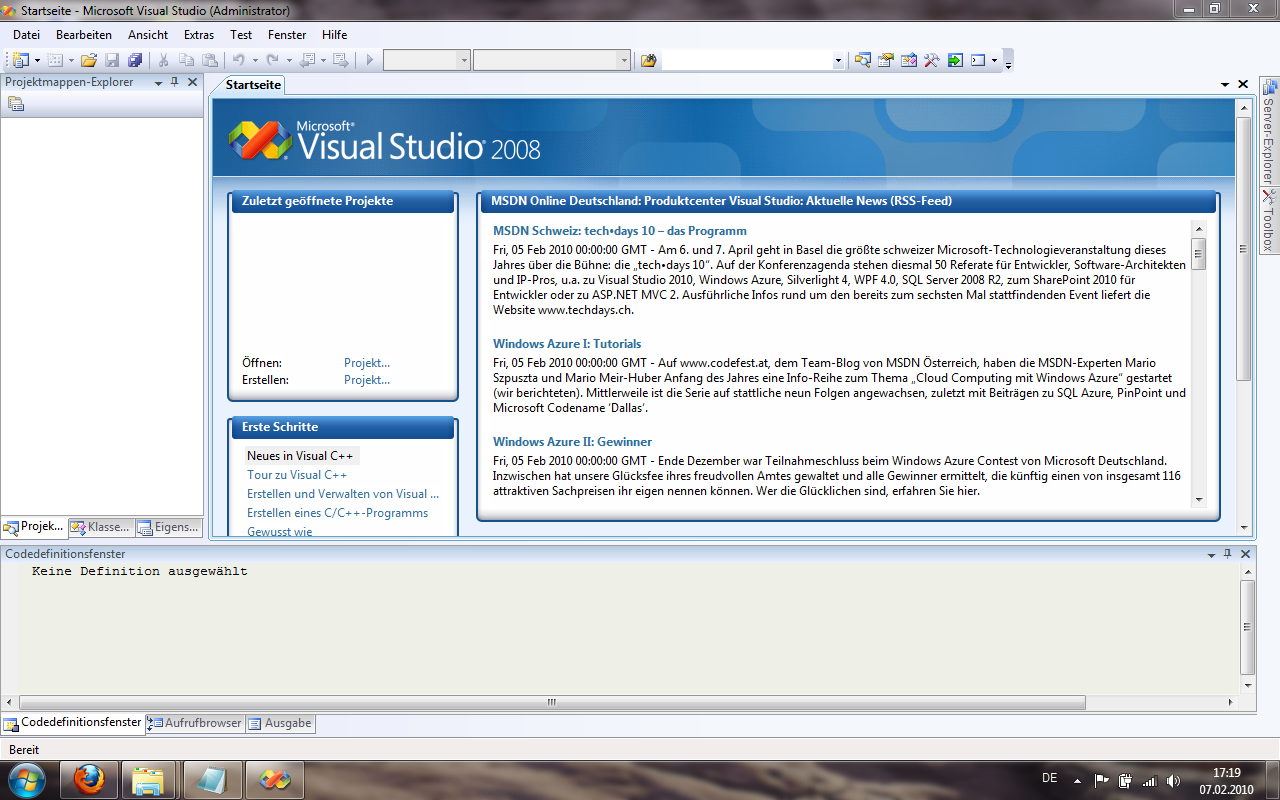The width and height of the screenshot is (1280, 800).
Task: Expand the Projektmappen-Explorer window position dropdown
Action: coord(158,83)
